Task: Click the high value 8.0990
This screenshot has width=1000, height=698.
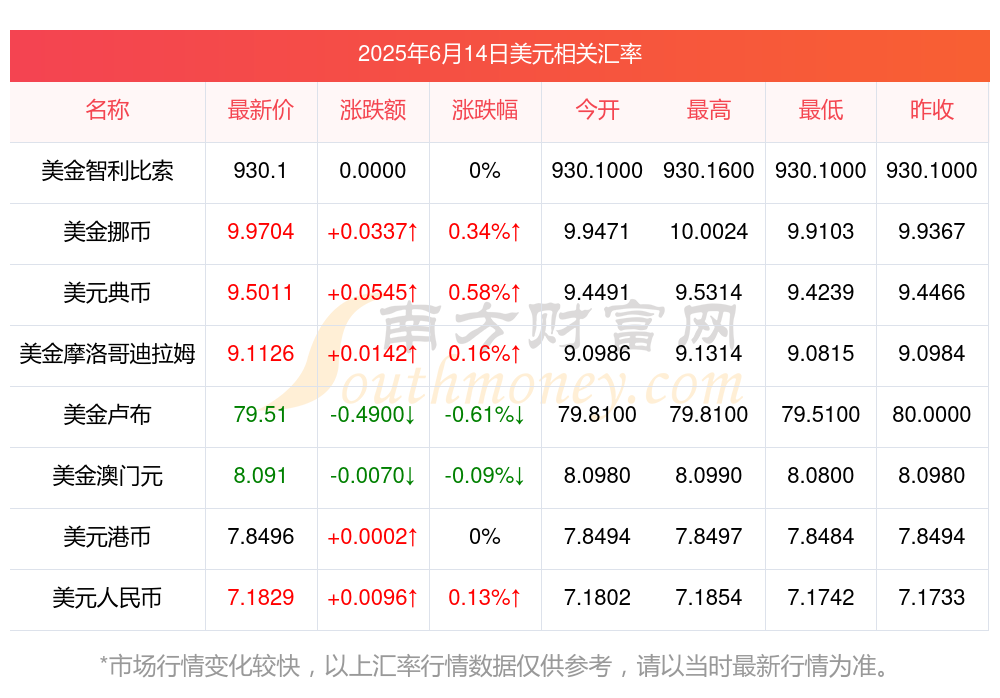Action: (709, 476)
